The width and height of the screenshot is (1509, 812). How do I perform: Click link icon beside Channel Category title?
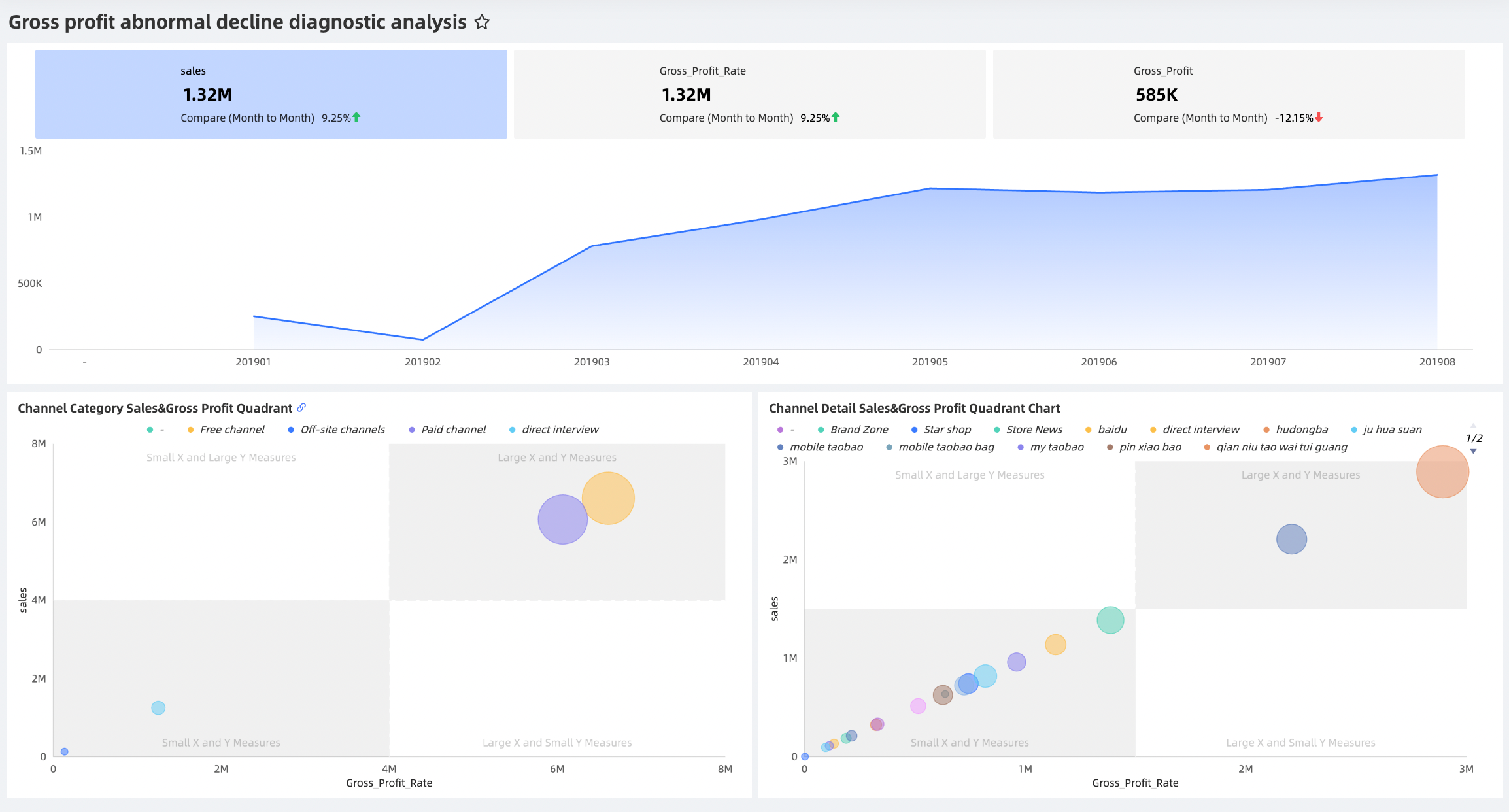click(x=301, y=407)
